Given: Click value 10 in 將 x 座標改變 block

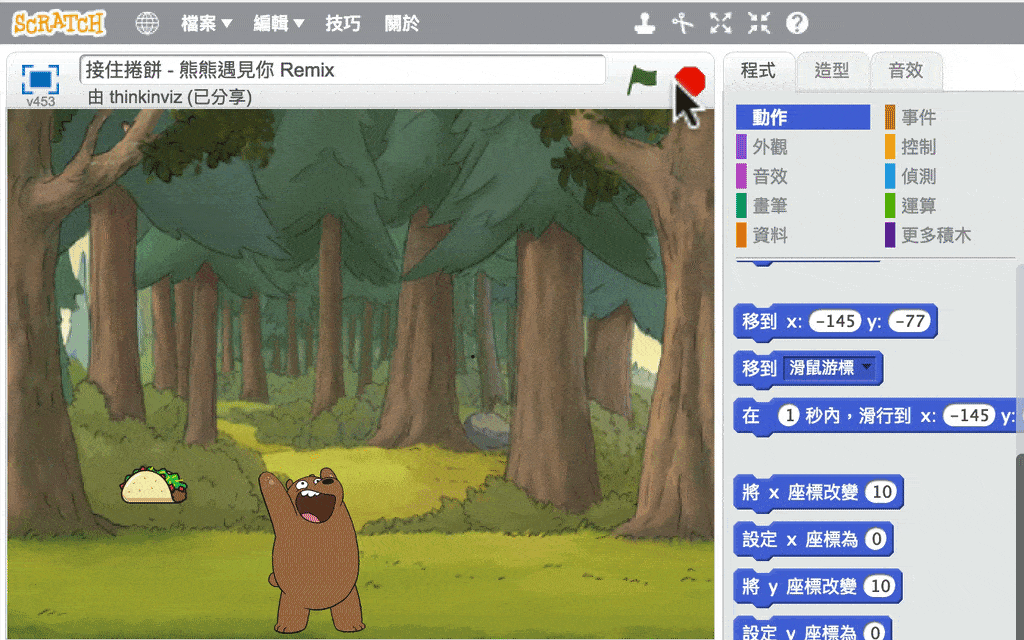Looking at the screenshot, I should click(x=882, y=492).
